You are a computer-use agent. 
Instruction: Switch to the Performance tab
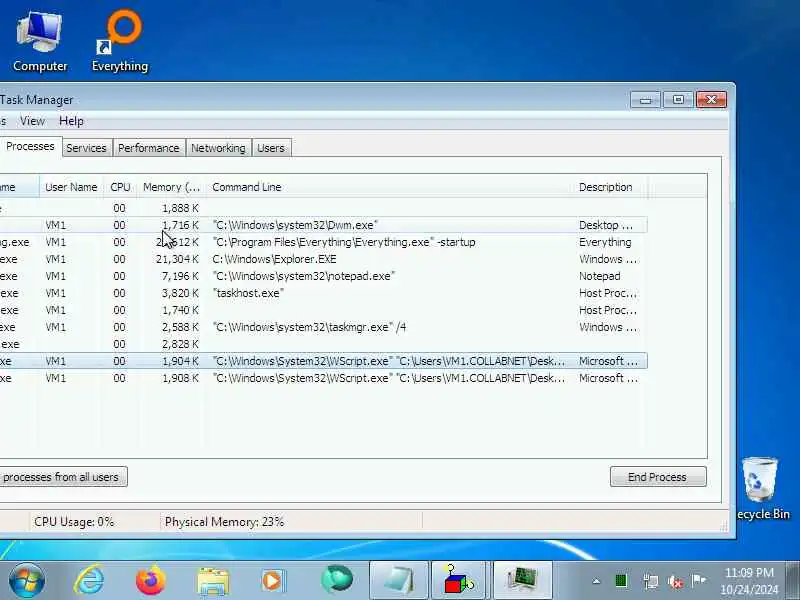(148, 148)
